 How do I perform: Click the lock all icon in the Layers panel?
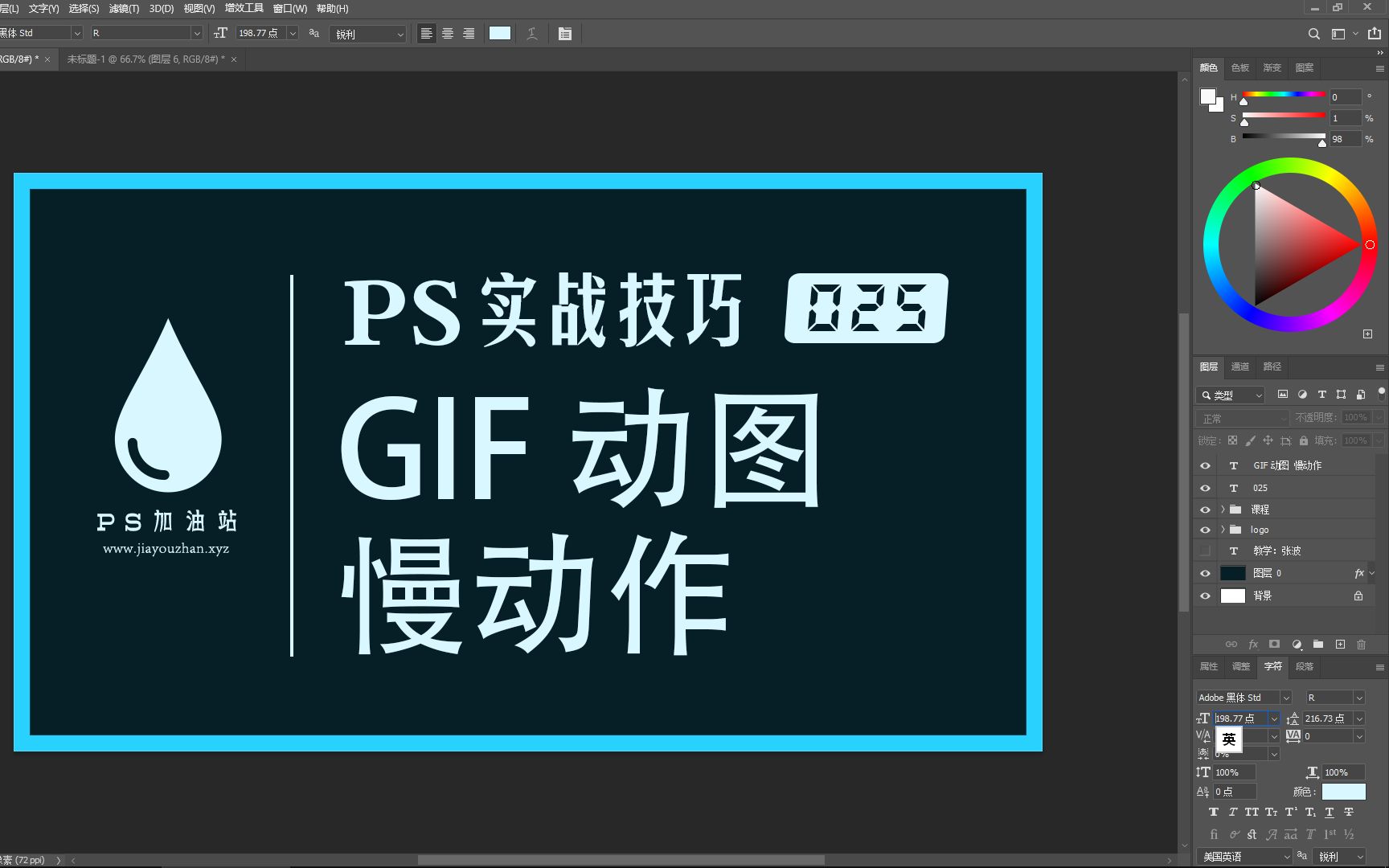click(x=1304, y=440)
